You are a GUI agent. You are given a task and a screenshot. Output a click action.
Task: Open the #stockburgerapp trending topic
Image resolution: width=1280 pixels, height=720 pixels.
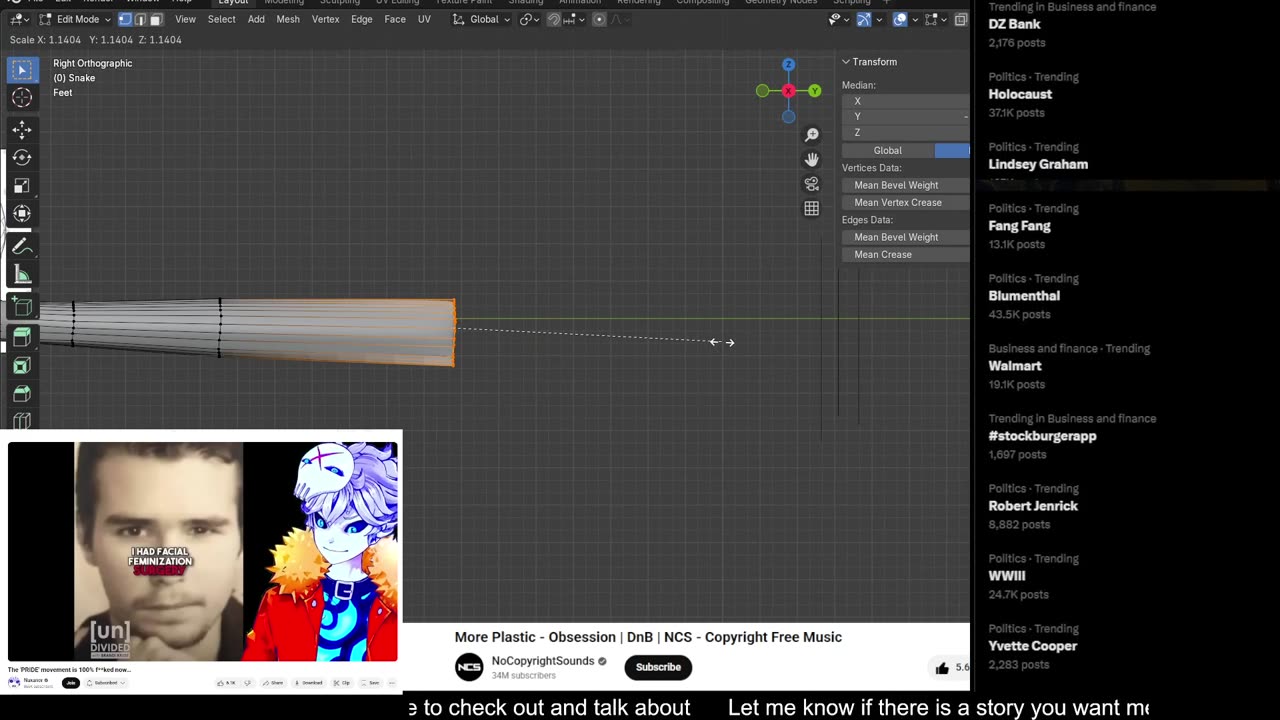[1043, 436]
